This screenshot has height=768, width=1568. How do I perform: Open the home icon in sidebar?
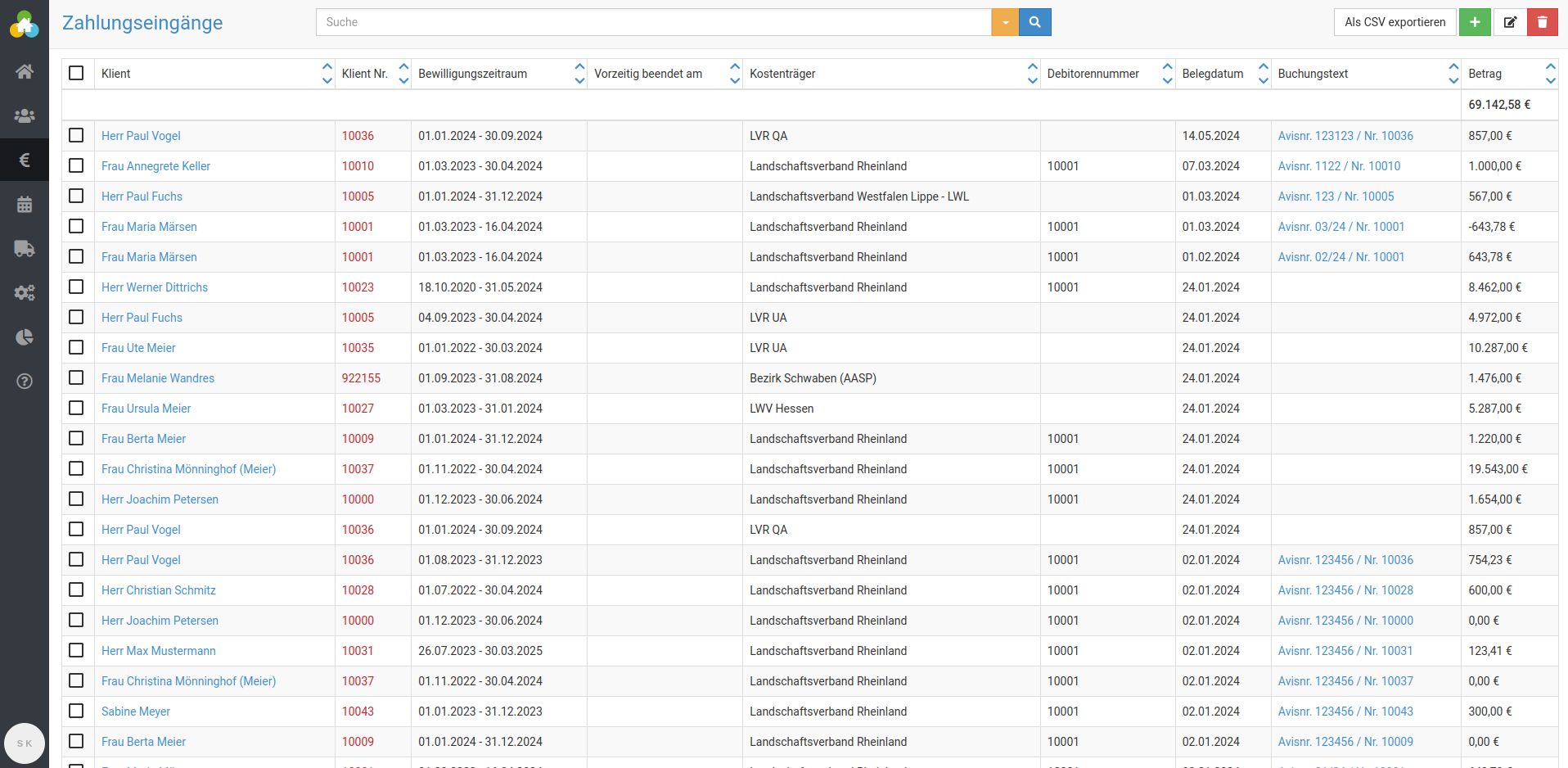25,71
